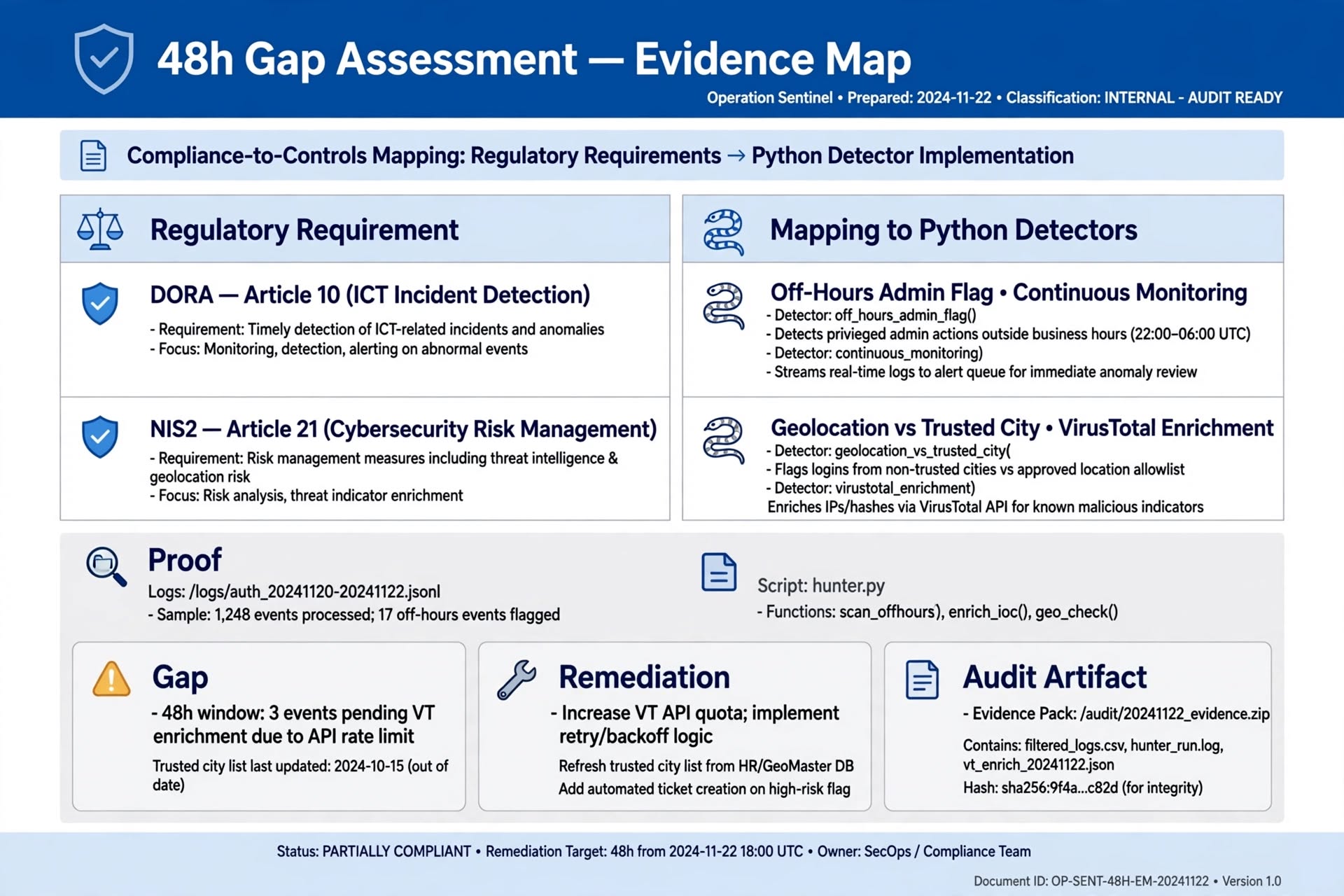Click the file icon beside Script: hunter.py
Image resolution: width=1344 pixels, height=896 pixels.
point(719,572)
